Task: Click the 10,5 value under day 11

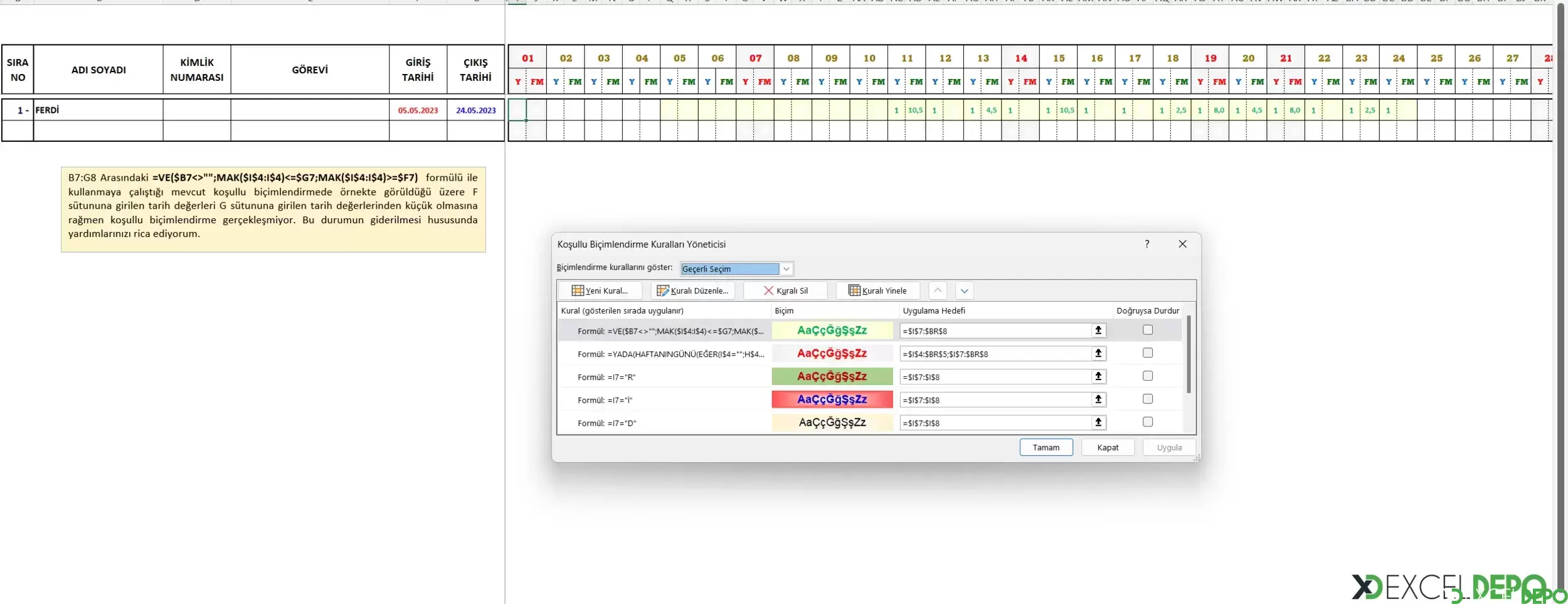Action: [x=915, y=110]
